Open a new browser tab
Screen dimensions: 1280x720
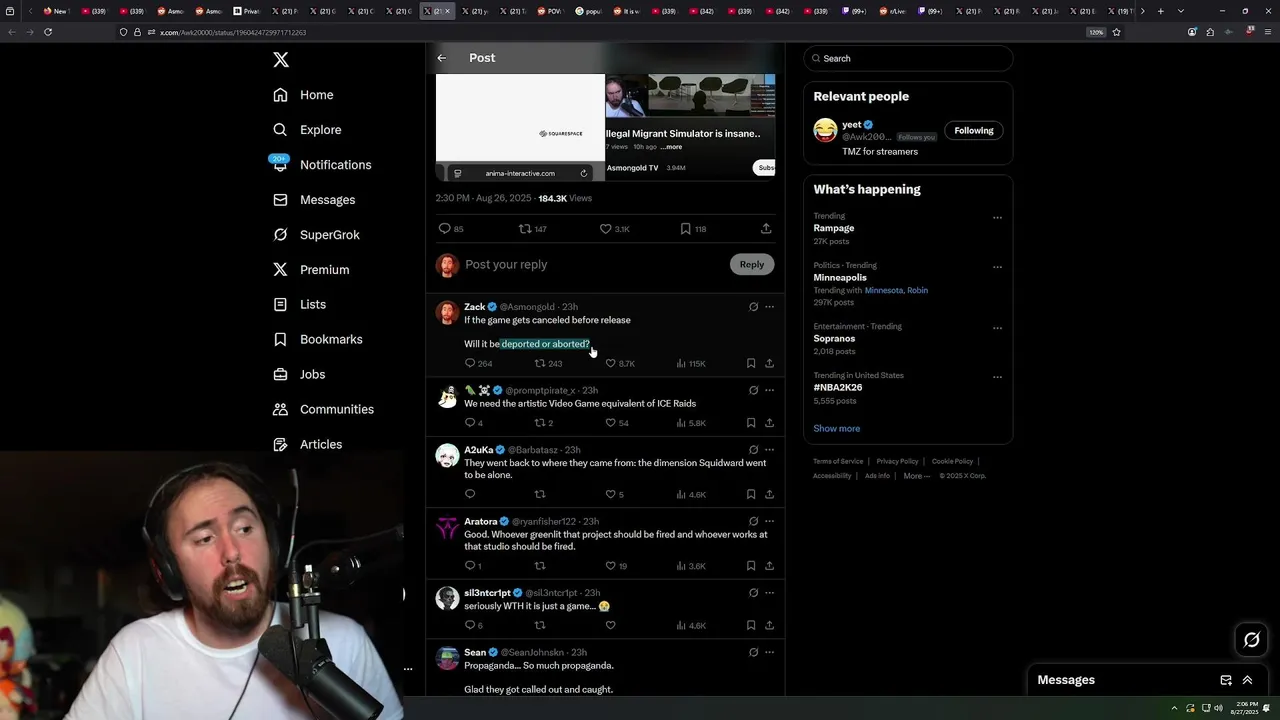click(x=1160, y=11)
